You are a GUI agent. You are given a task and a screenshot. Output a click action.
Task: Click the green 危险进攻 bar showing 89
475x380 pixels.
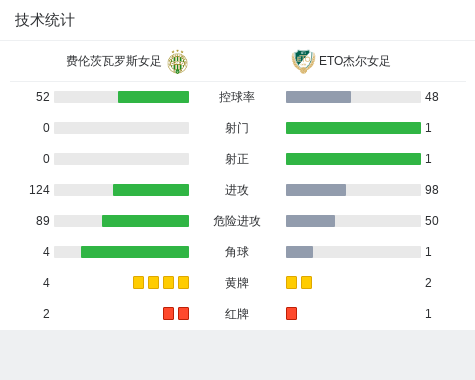click(x=145, y=221)
